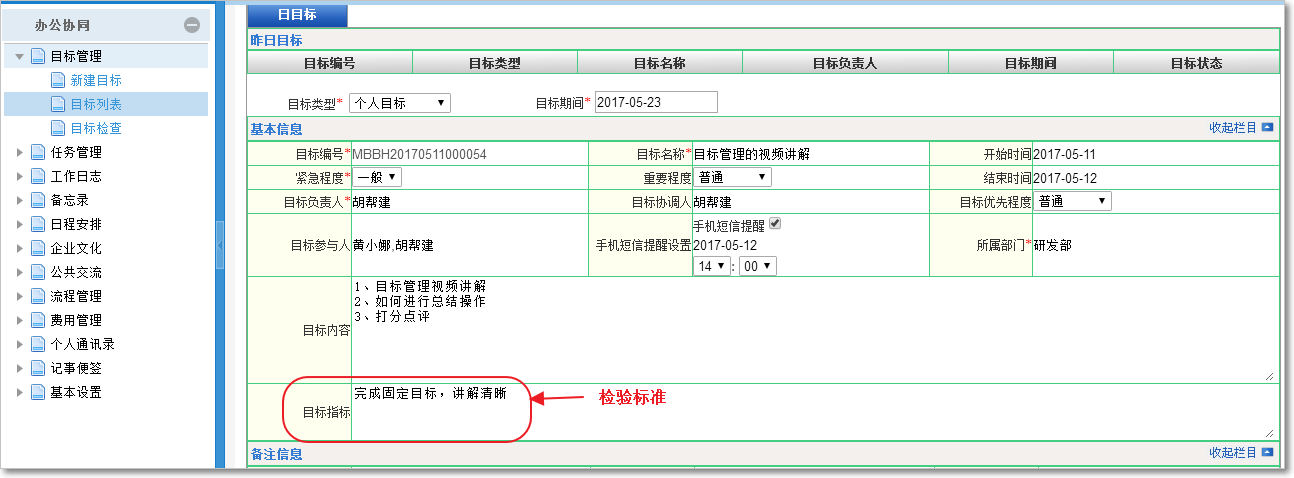
Task: Select the 日目标 tab
Action: (297, 15)
